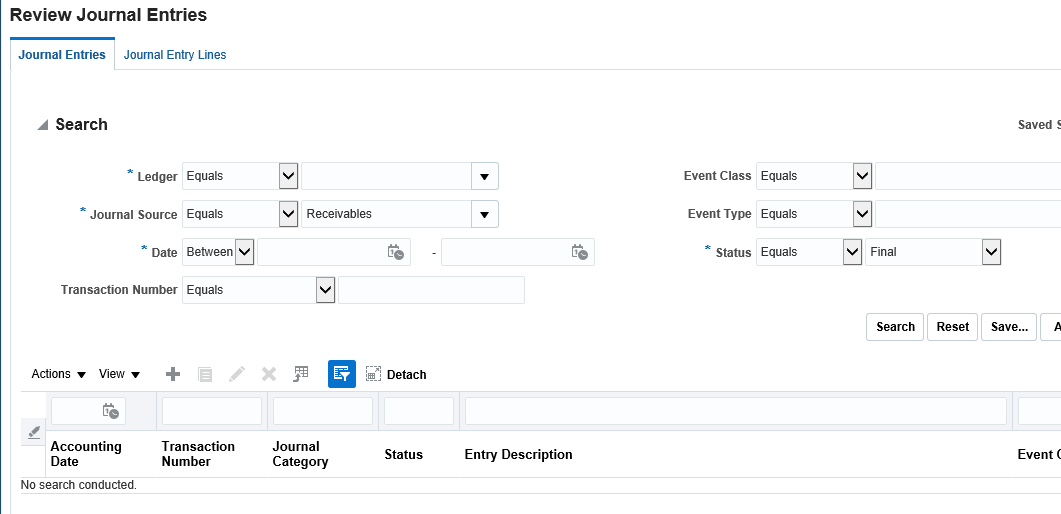Click the delete X icon in toolbar
The width and height of the screenshot is (1061, 514).
[x=269, y=374]
